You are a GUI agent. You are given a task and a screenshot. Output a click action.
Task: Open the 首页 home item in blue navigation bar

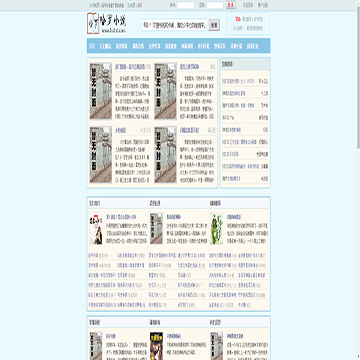click(92, 46)
